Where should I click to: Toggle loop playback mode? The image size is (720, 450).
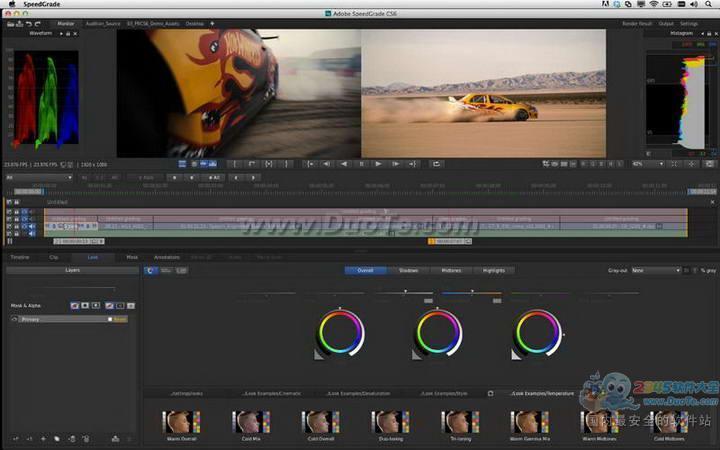tap(436, 164)
